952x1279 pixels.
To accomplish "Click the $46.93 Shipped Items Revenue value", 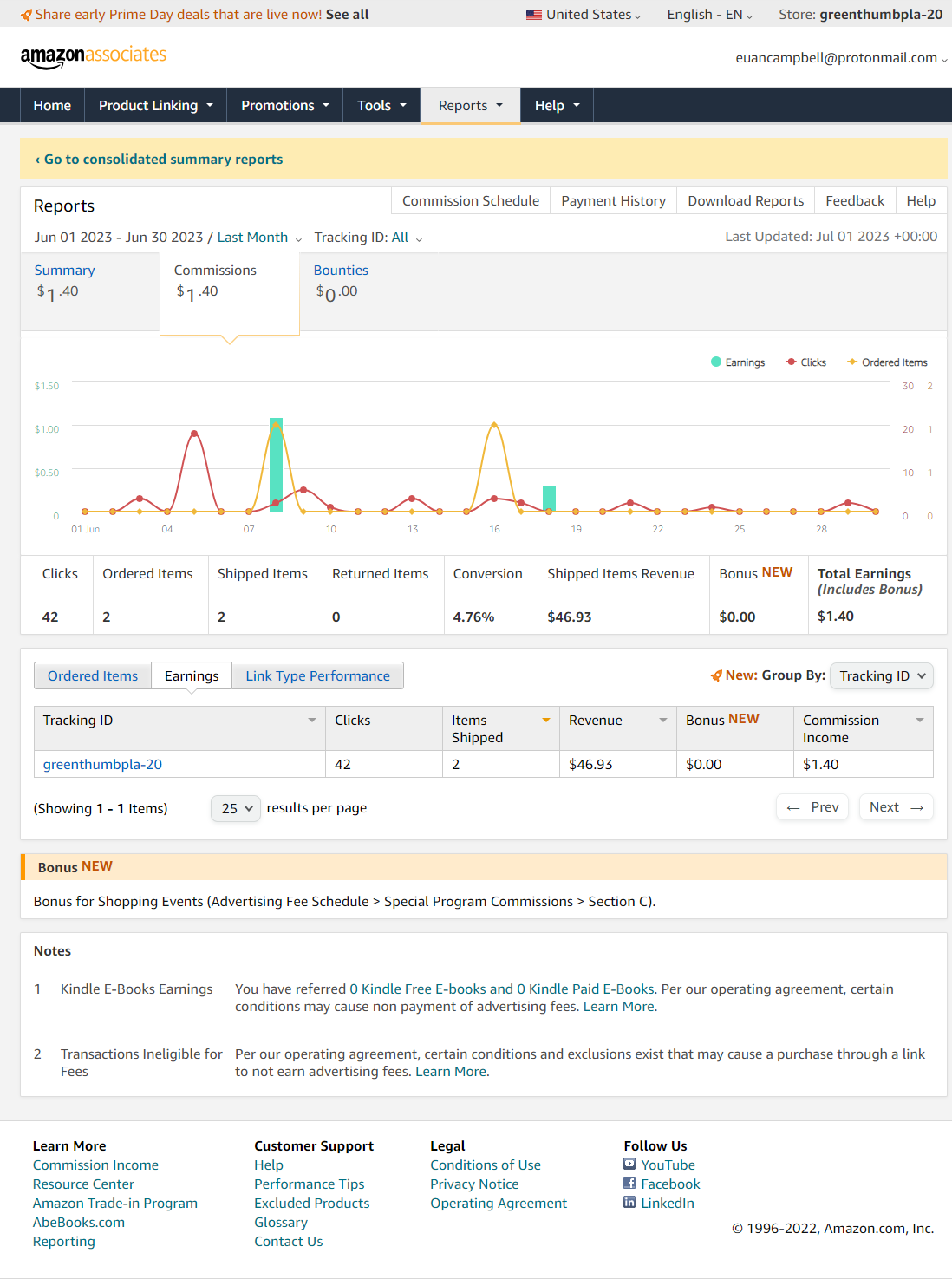I will pyautogui.click(x=570, y=617).
